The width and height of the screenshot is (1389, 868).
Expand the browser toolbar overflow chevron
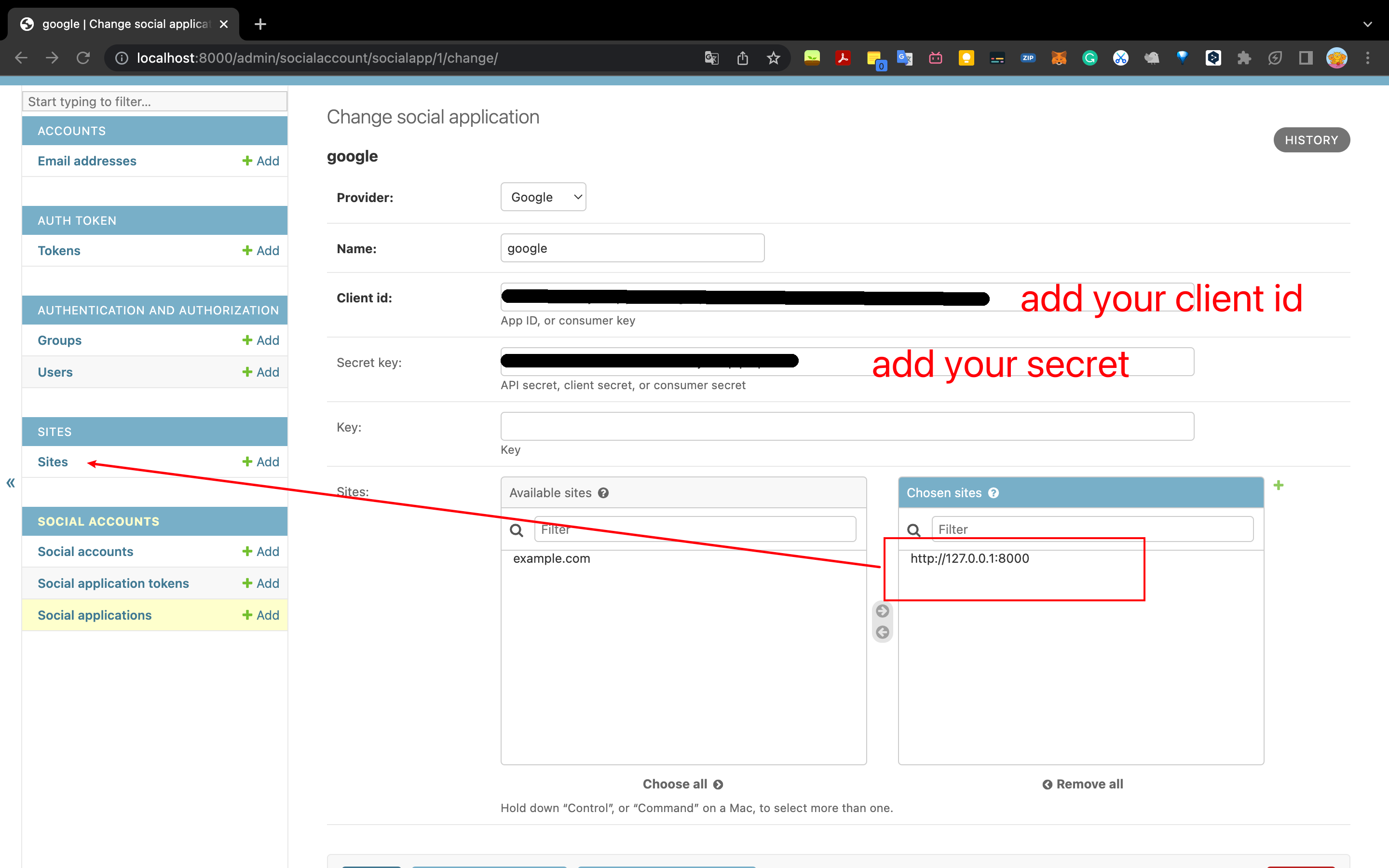pyautogui.click(x=1368, y=24)
